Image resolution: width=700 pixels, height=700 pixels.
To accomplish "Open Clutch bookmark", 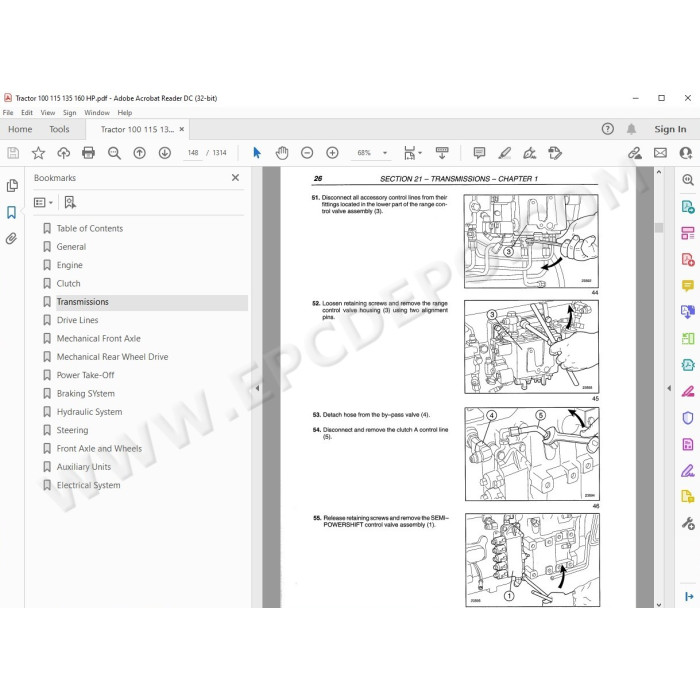I will [x=68, y=283].
